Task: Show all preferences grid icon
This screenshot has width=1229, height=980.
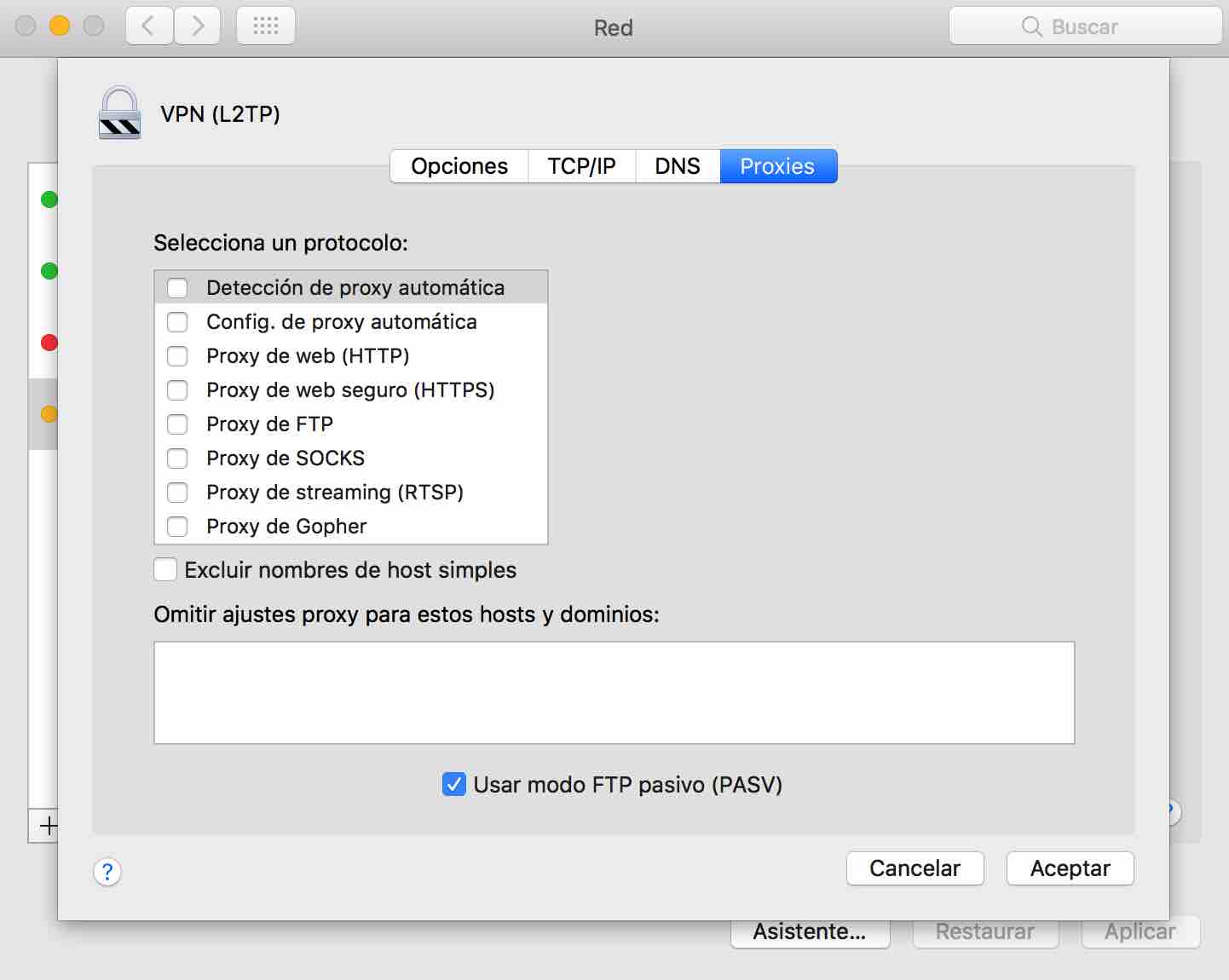Action: [x=266, y=26]
